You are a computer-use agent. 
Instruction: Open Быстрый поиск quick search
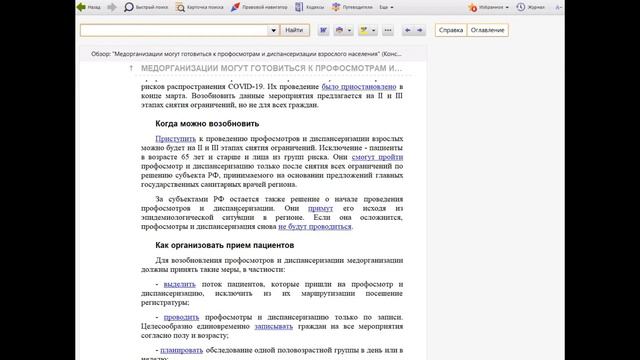pyautogui.click(x=146, y=7)
